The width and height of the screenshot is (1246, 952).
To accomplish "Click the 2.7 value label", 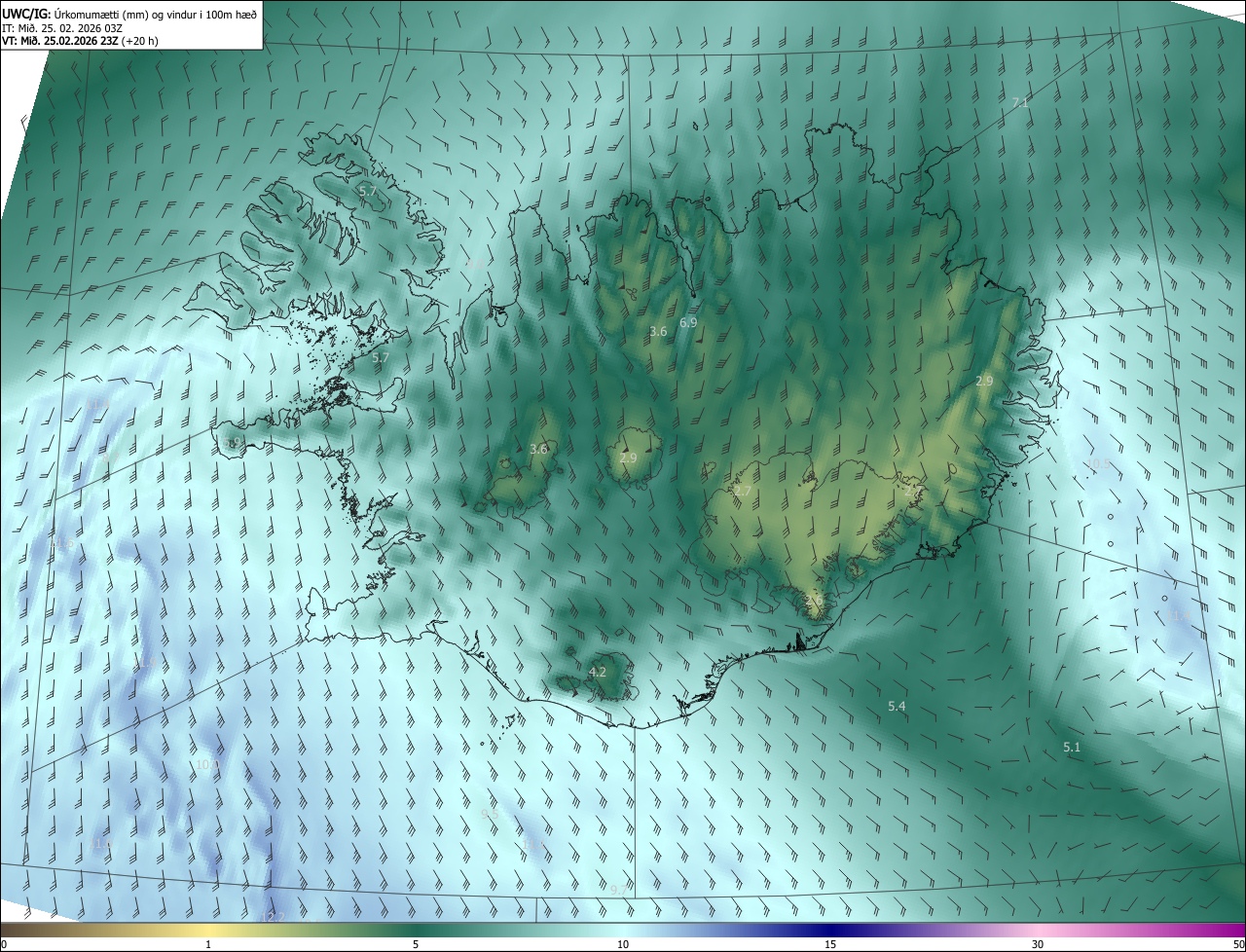I will pyautogui.click(x=743, y=492).
